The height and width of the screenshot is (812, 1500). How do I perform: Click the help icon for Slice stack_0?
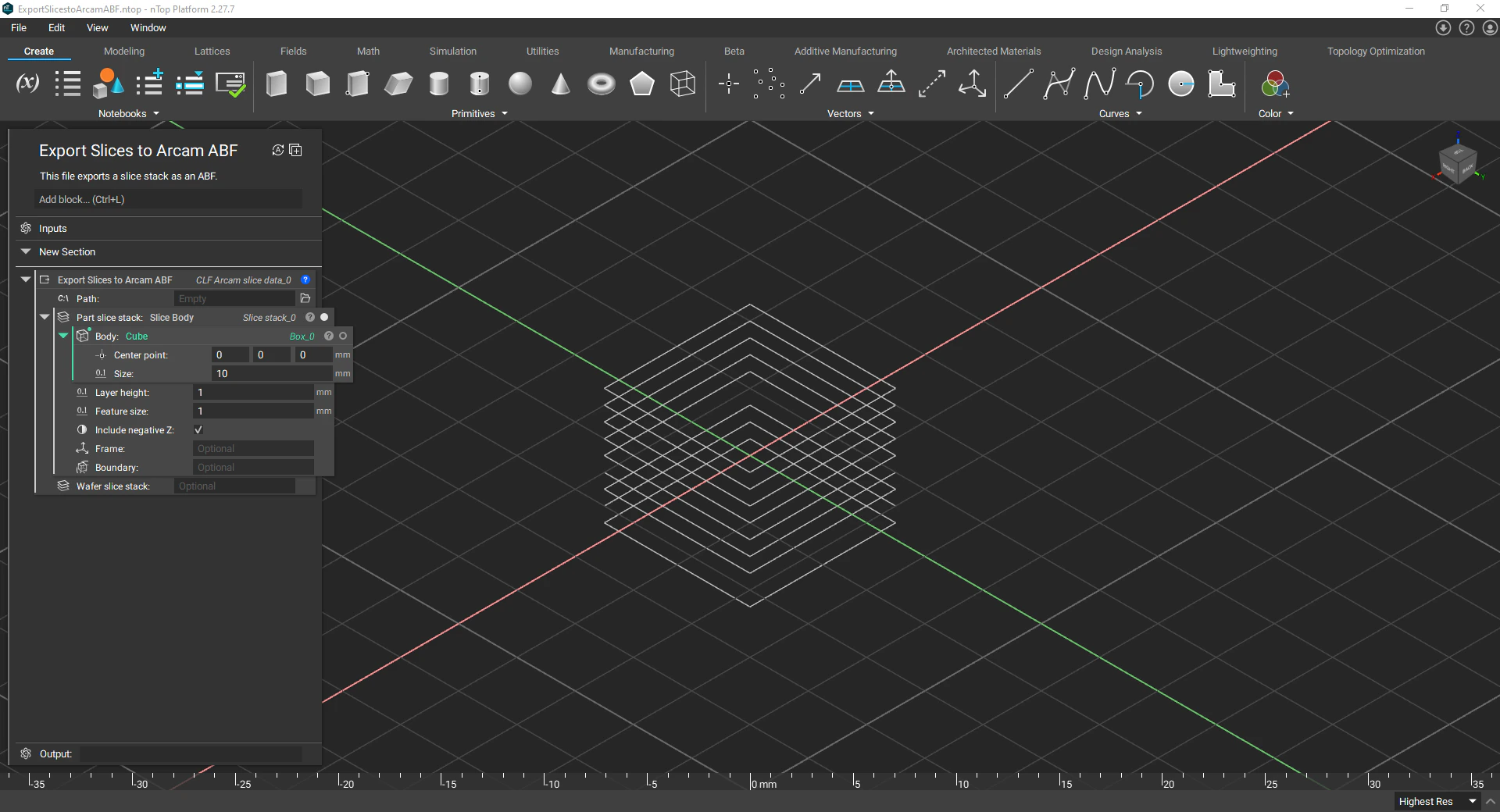pos(310,317)
